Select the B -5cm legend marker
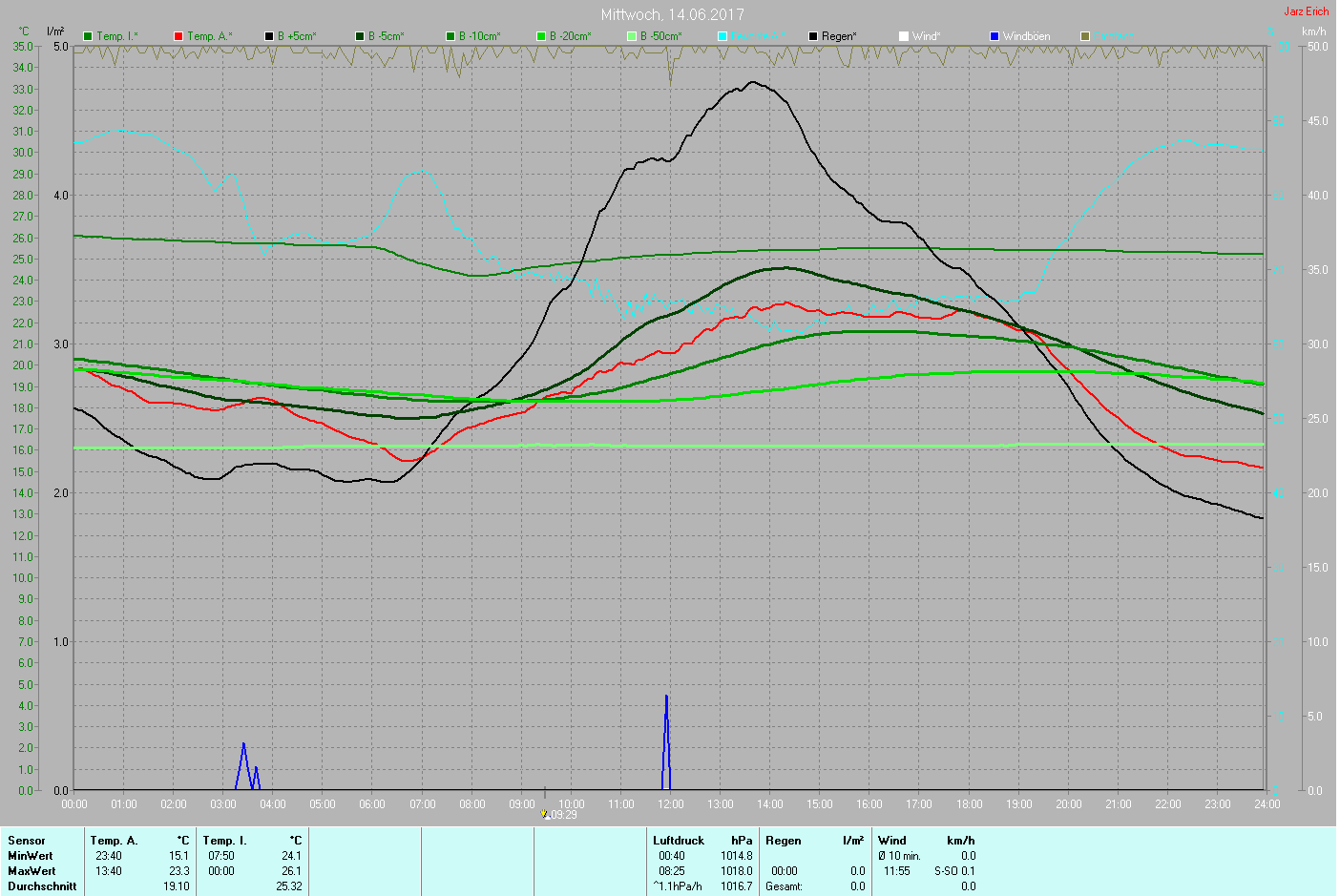 [360, 36]
